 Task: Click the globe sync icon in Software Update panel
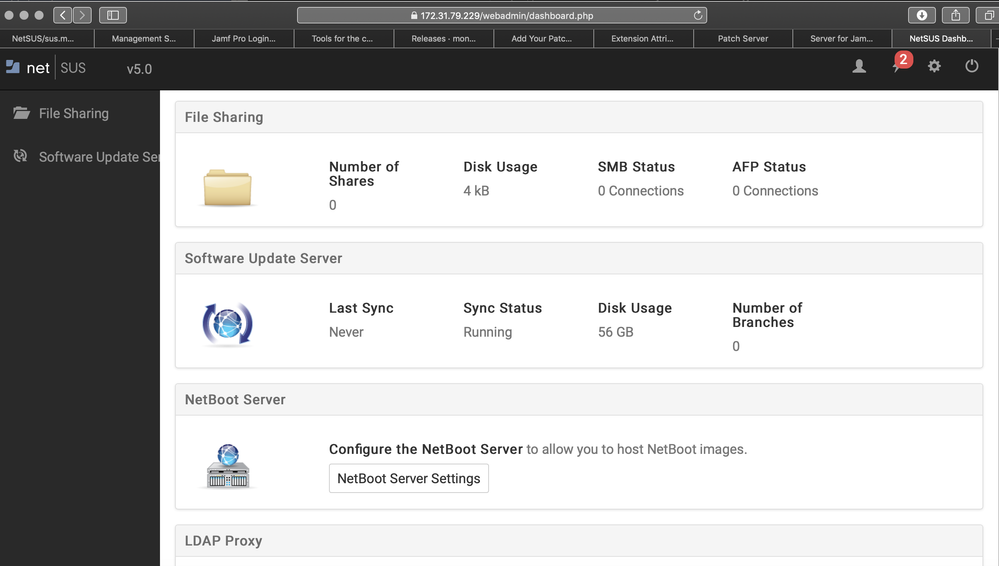(227, 324)
